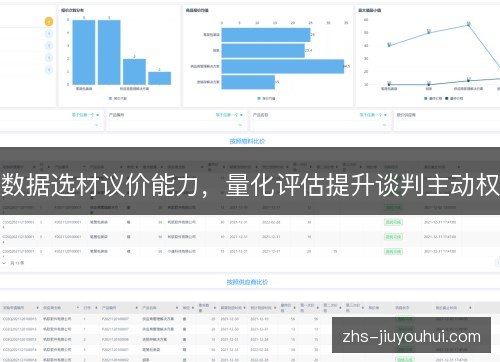Open the leftmost green '等于任意一个' operator dropdown
The height and width of the screenshot is (362, 500).
pos(85,115)
